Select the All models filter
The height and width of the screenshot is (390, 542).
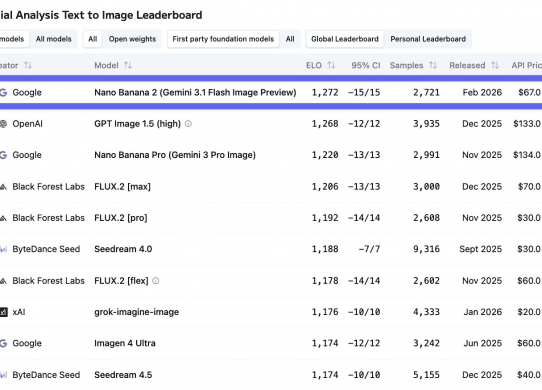(54, 39)
